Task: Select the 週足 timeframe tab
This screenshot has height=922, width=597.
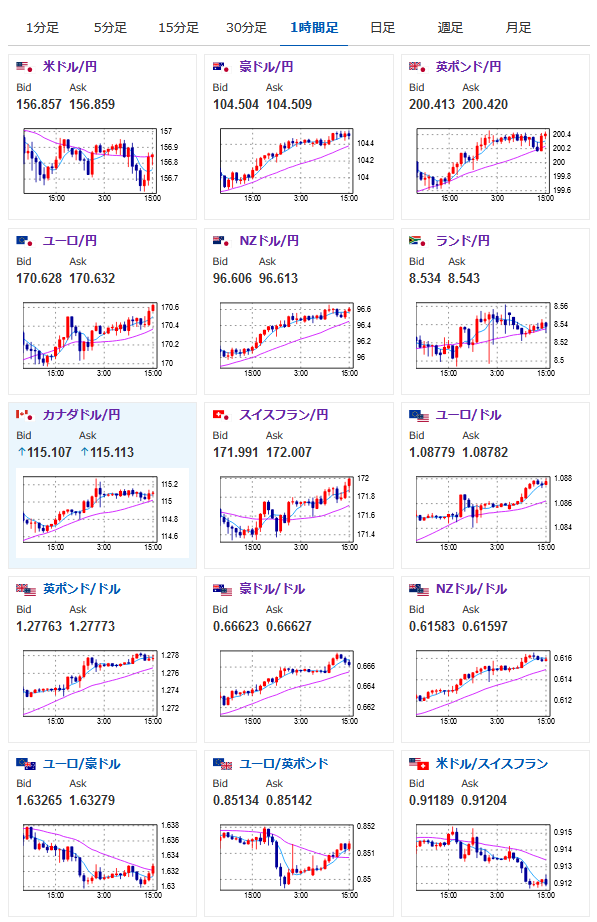Action: tap(450, 28)
